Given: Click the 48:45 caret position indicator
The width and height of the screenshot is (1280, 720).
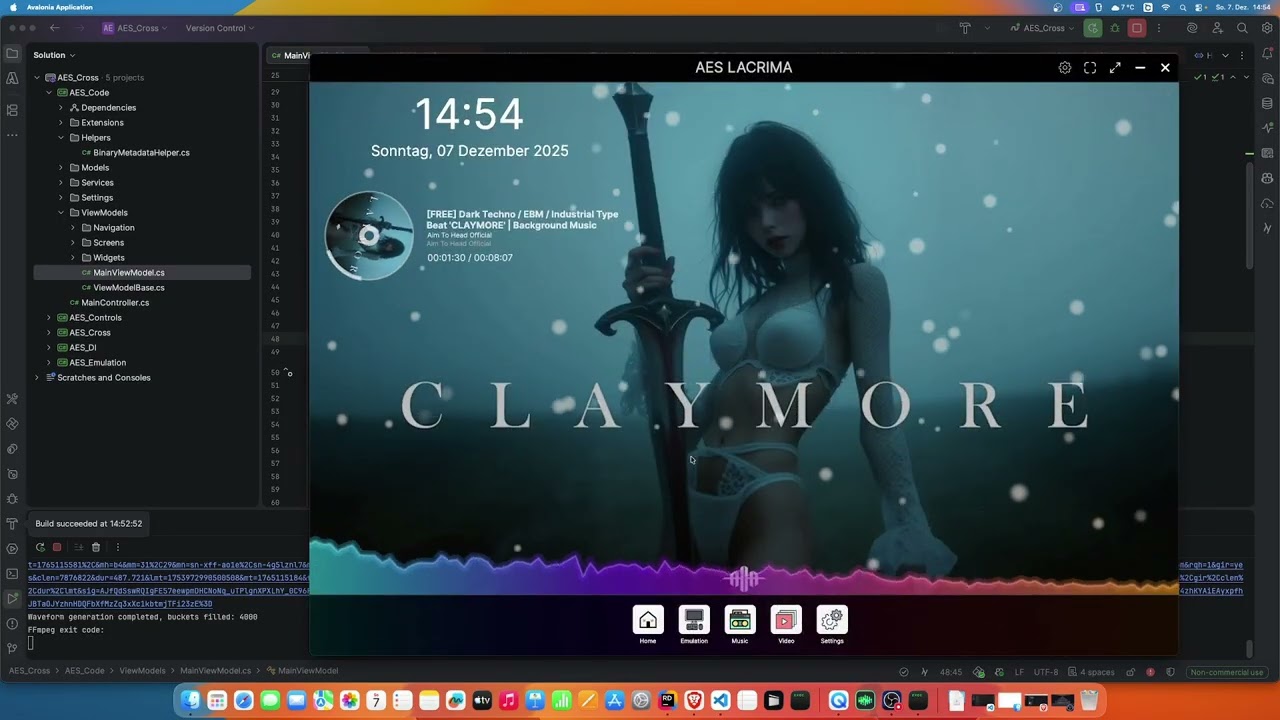Looking at the screenshot, I should point(951,672).
